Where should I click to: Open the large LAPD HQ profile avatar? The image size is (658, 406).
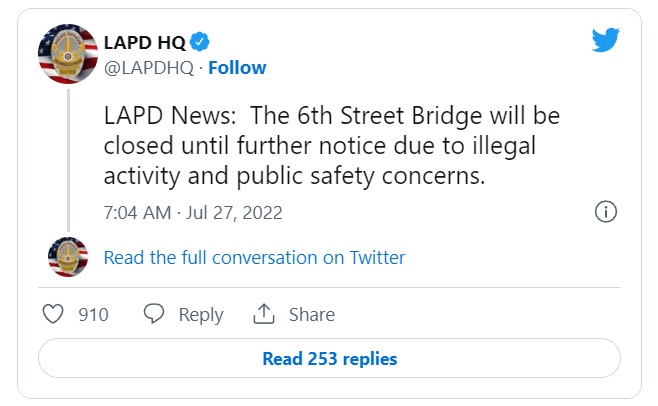(67, 54)
